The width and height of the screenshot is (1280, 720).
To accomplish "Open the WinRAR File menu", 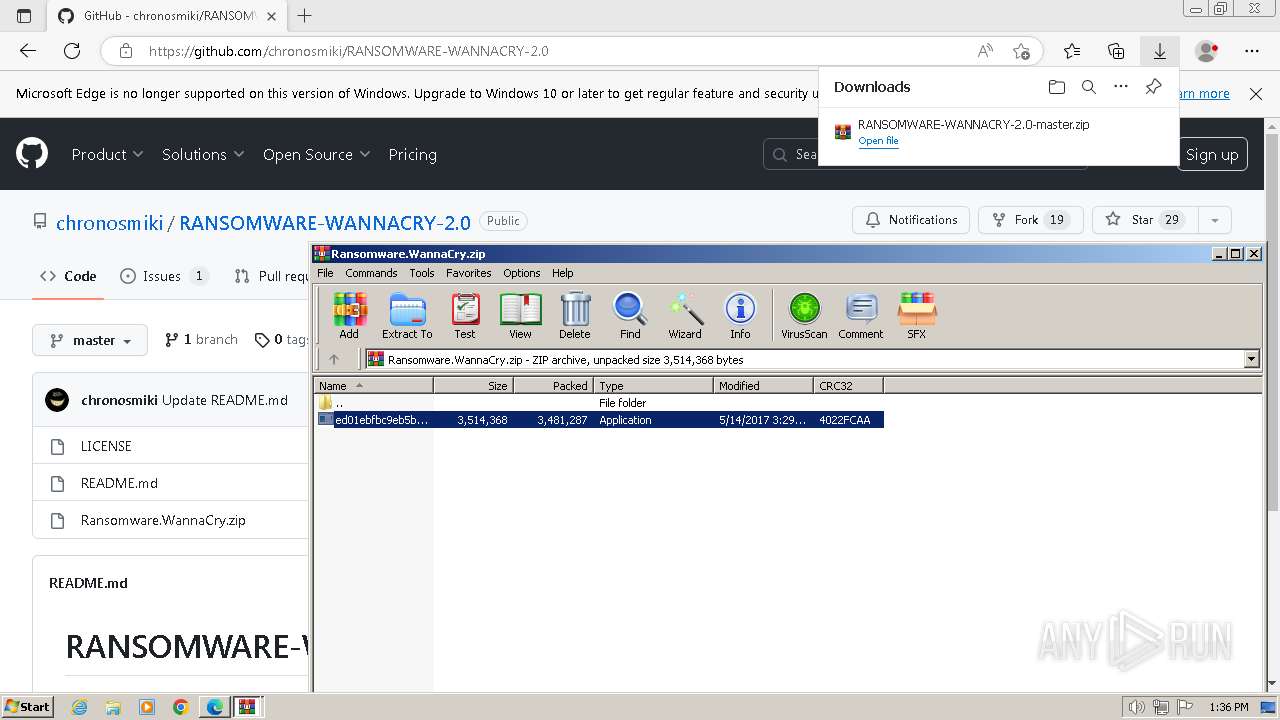I will (325, 273).
